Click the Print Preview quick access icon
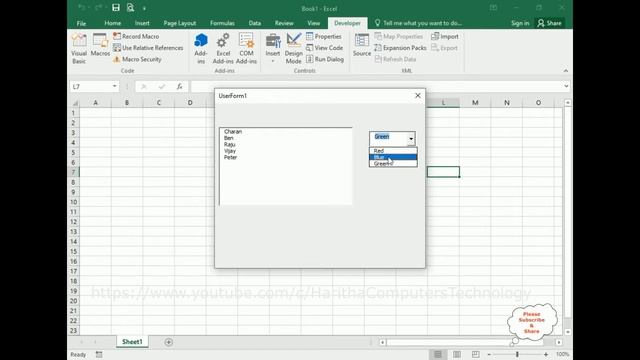The height and width of the screenshot is (360, 640). pos(130,8)
